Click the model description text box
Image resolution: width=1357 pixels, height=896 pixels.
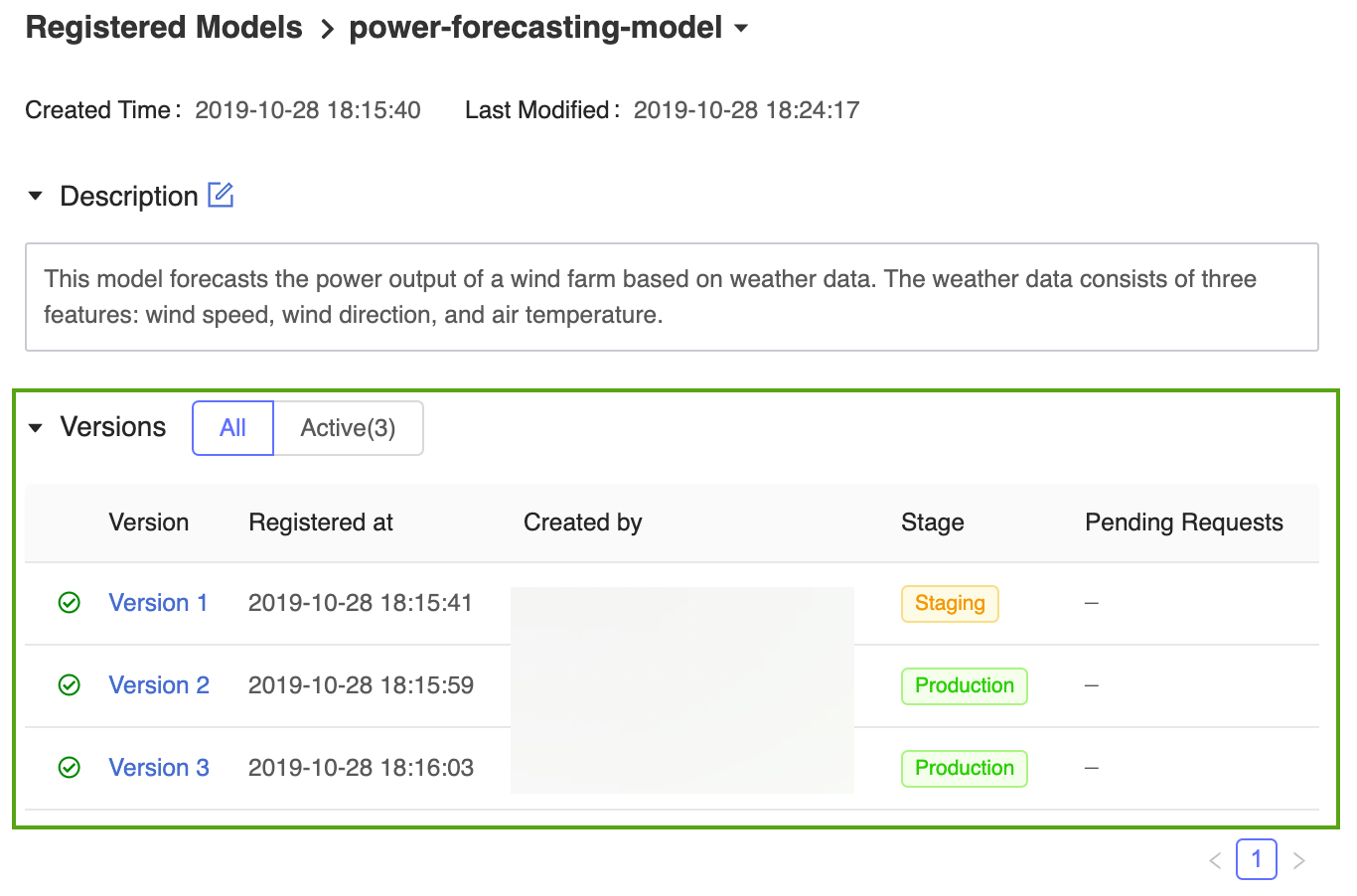click(672, 297)
